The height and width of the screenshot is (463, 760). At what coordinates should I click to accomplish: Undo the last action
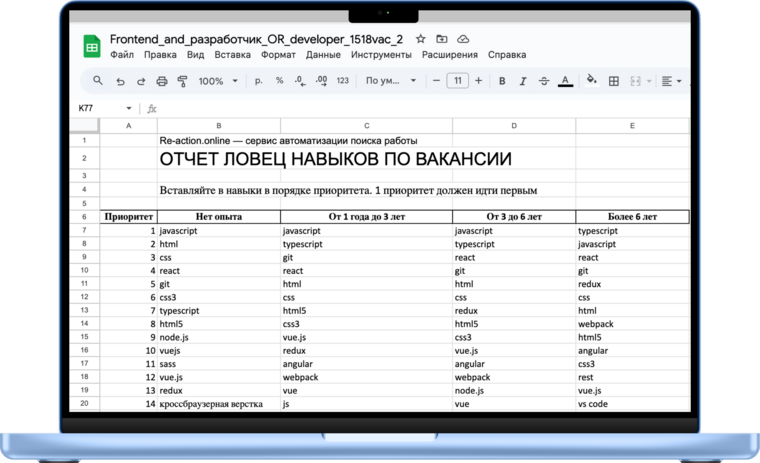tap(120, 81)
